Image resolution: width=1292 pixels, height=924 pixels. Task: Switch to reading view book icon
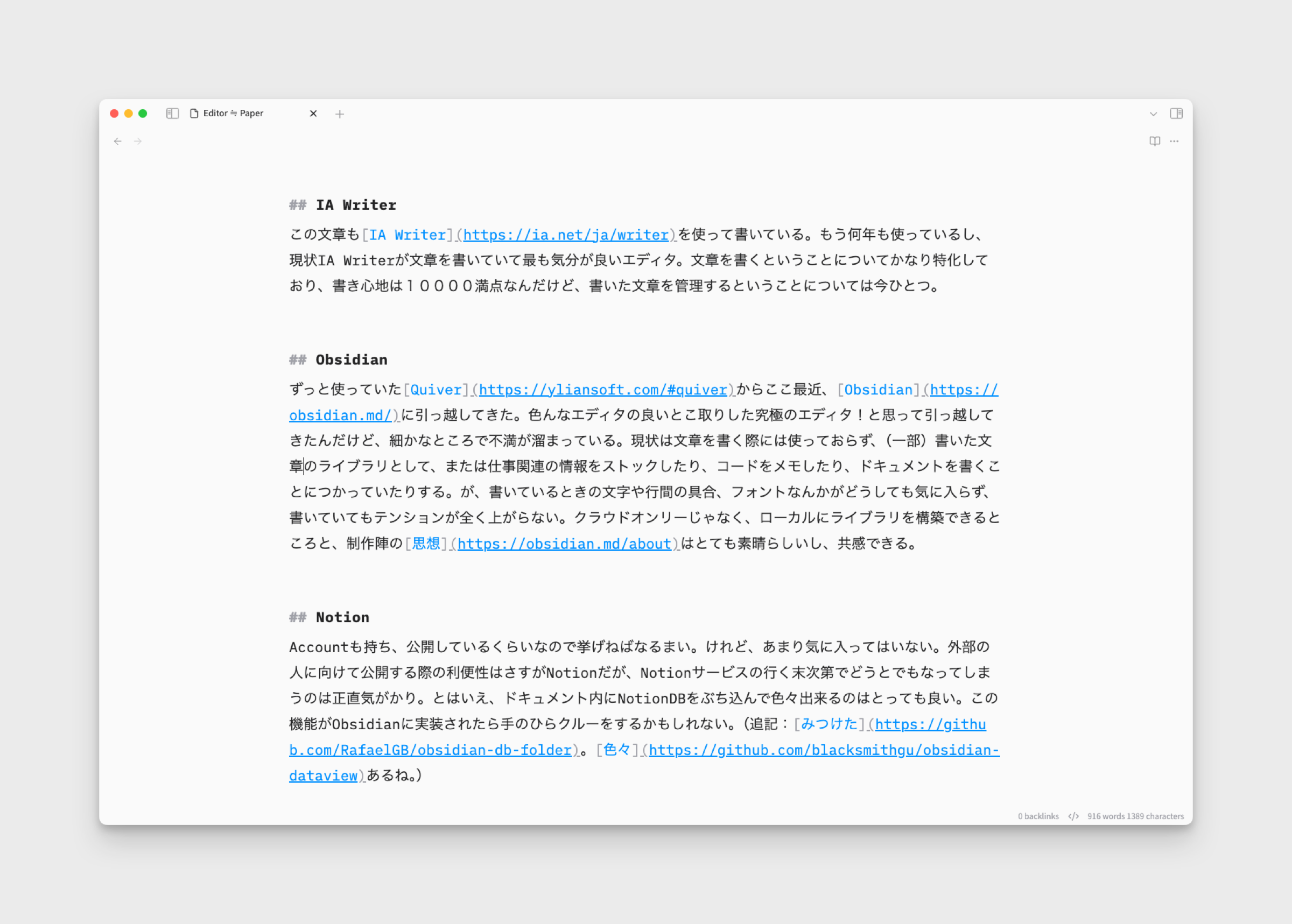(x=1154, y=141)
